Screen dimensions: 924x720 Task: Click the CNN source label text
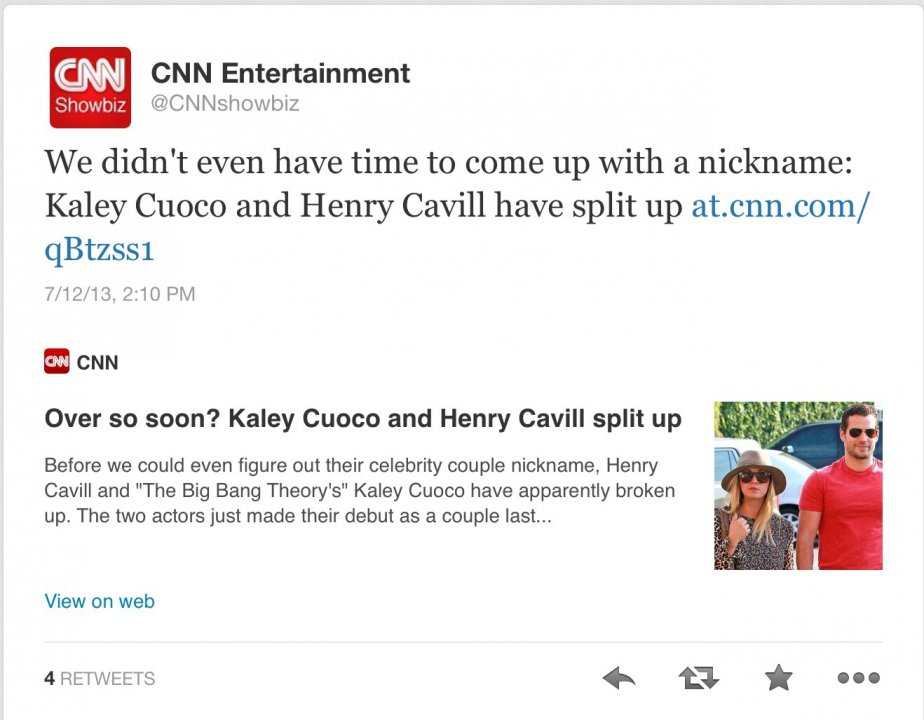point(97,362)
